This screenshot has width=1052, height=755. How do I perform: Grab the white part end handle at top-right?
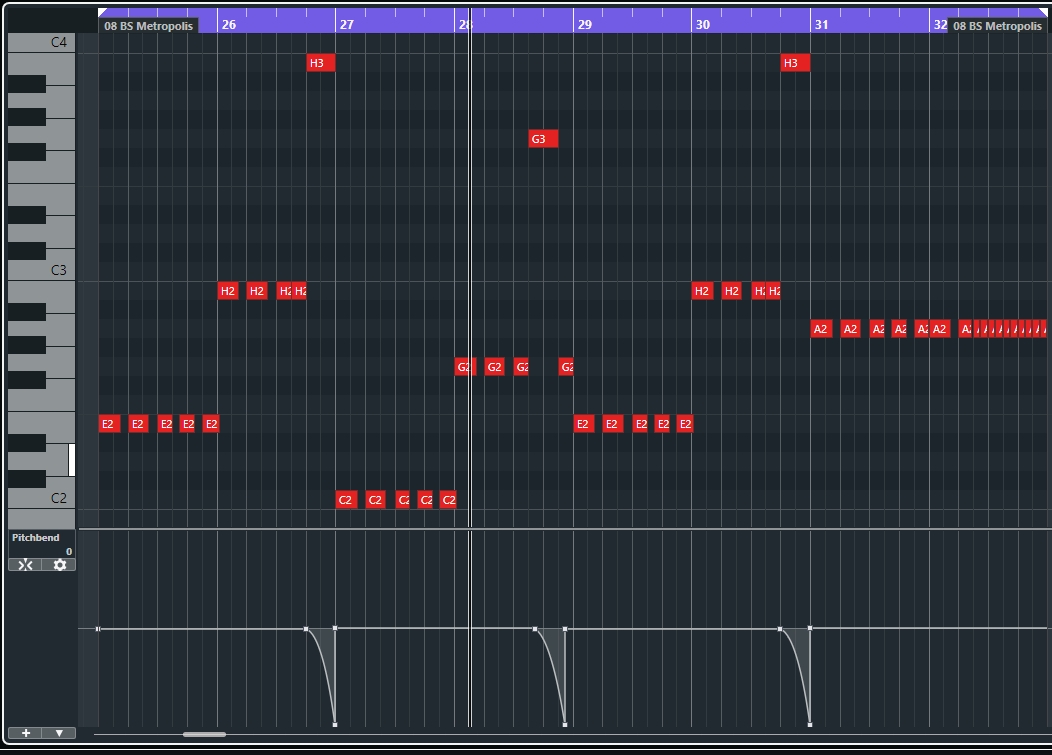pos(1044,12)
